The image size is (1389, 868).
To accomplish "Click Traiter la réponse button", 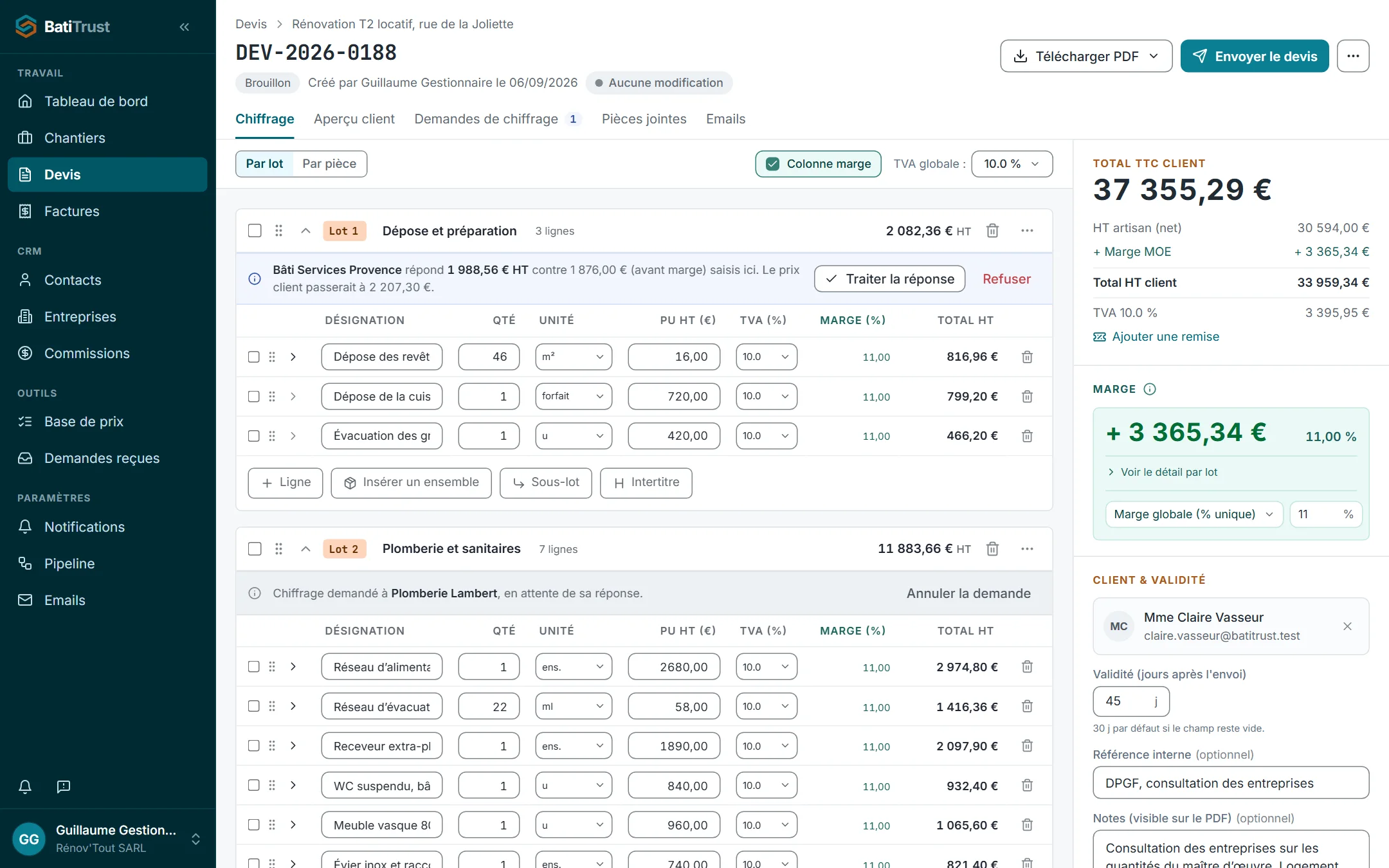I will 889,279.
